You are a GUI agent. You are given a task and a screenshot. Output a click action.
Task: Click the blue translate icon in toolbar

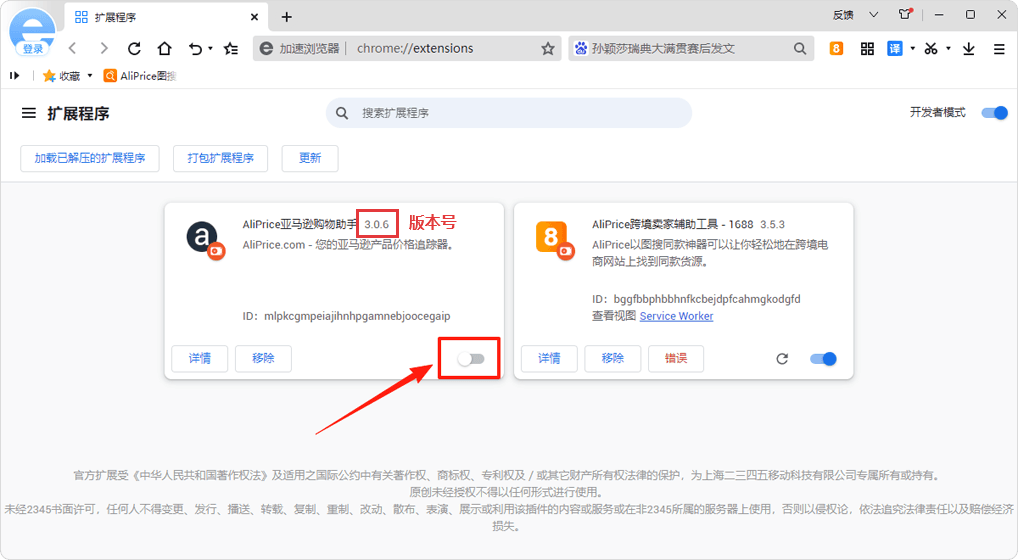coord(895,48)
